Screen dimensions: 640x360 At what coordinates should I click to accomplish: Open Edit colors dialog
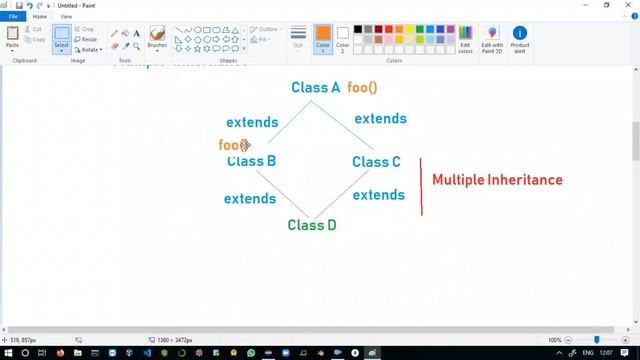(465, 40)
